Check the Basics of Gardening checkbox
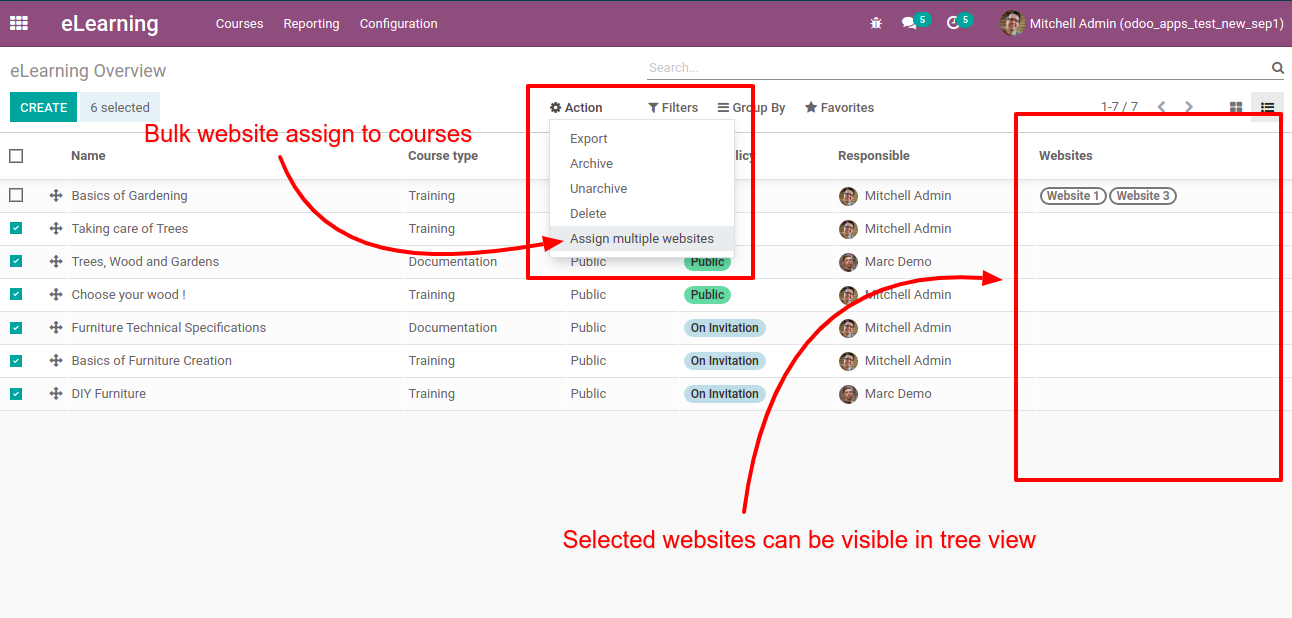 pos(16,196)
